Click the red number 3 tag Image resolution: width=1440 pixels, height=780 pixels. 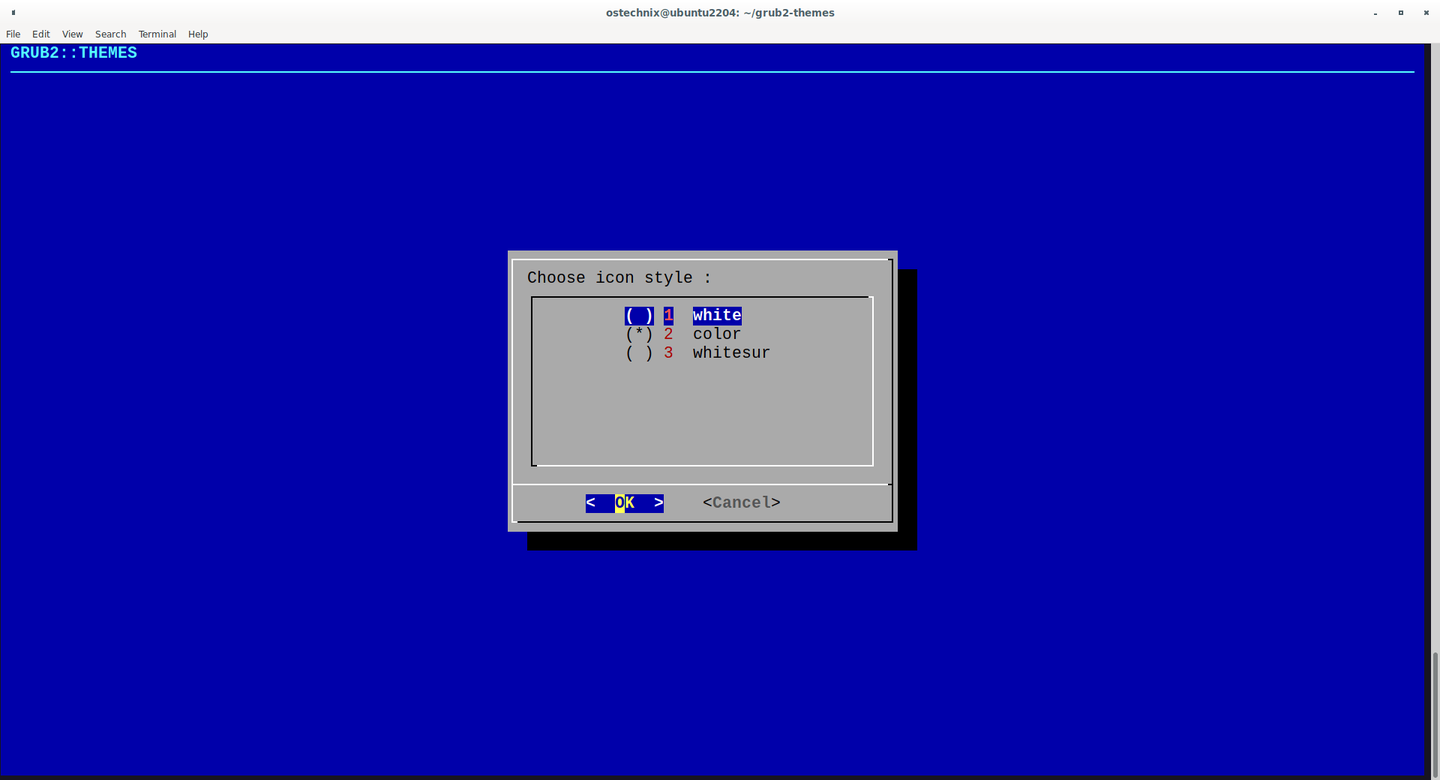pyautogui.click(x=669, y=353)
